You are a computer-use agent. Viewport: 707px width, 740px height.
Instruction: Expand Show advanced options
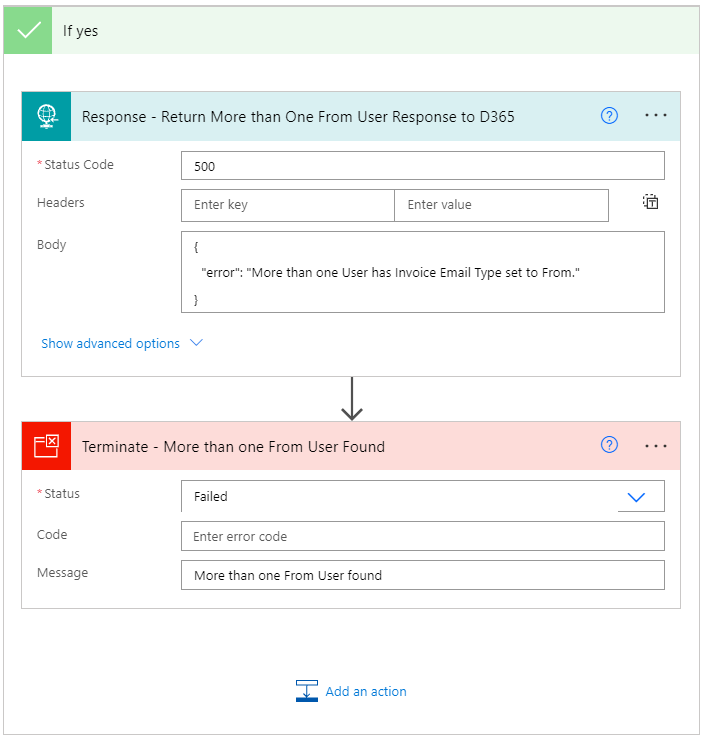click(121, 343)
